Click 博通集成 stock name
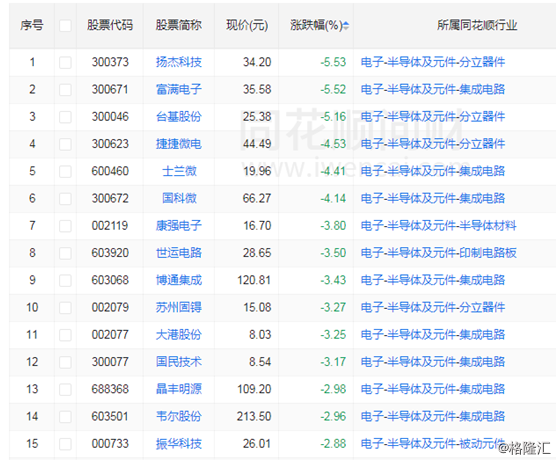This screenshot has height=462, width=558. [179, 280]
